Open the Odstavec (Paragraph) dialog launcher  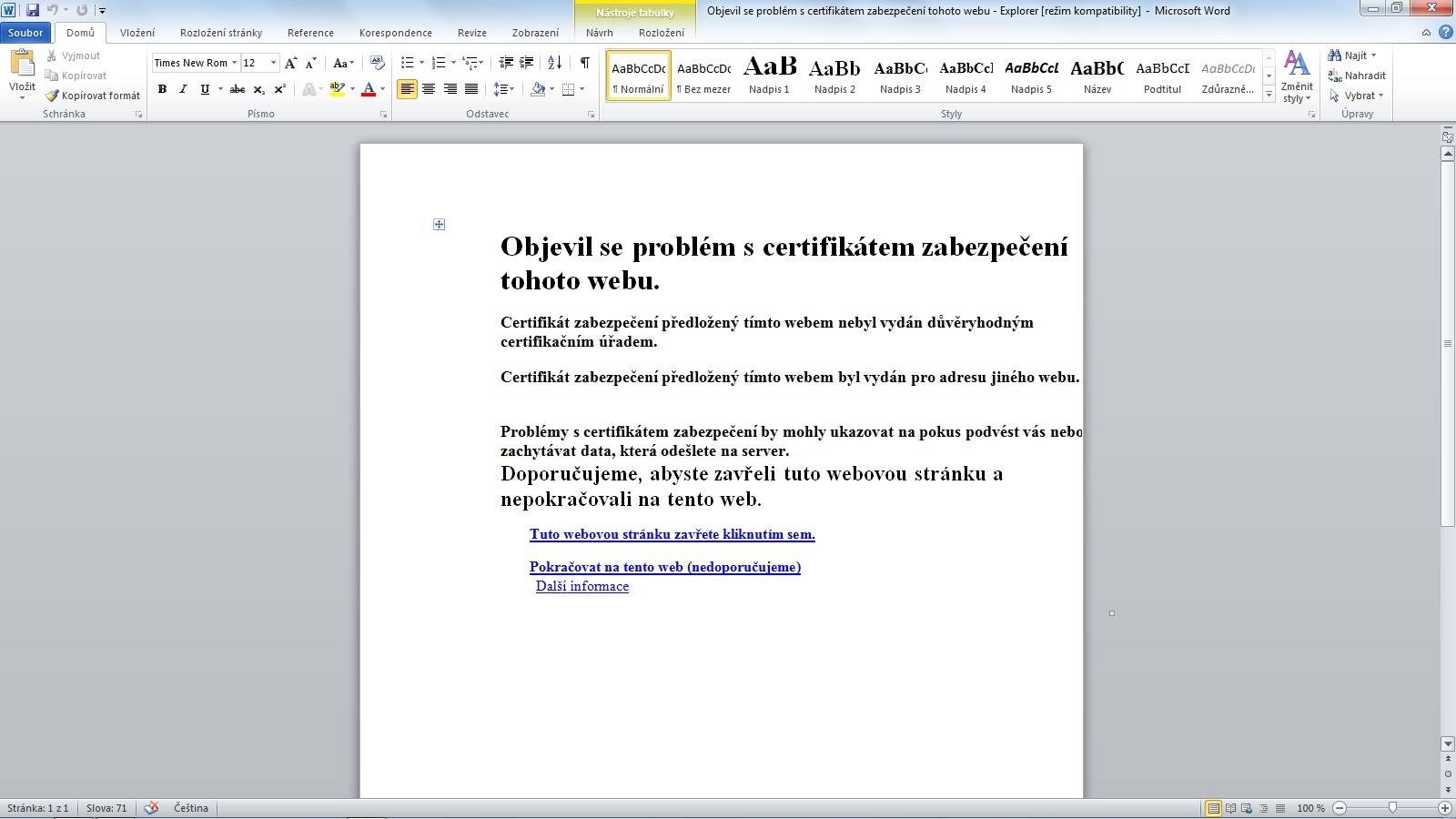tap(591, 115)
